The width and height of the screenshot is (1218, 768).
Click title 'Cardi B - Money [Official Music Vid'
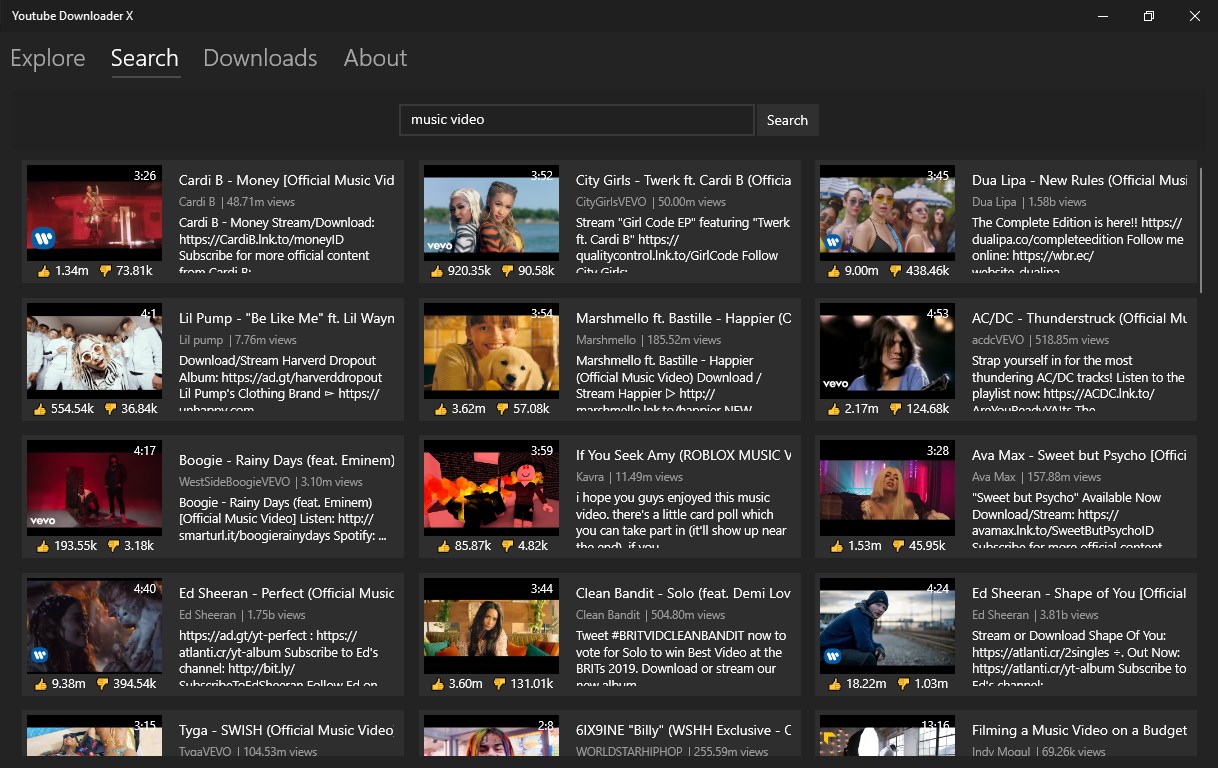[287, 181]
